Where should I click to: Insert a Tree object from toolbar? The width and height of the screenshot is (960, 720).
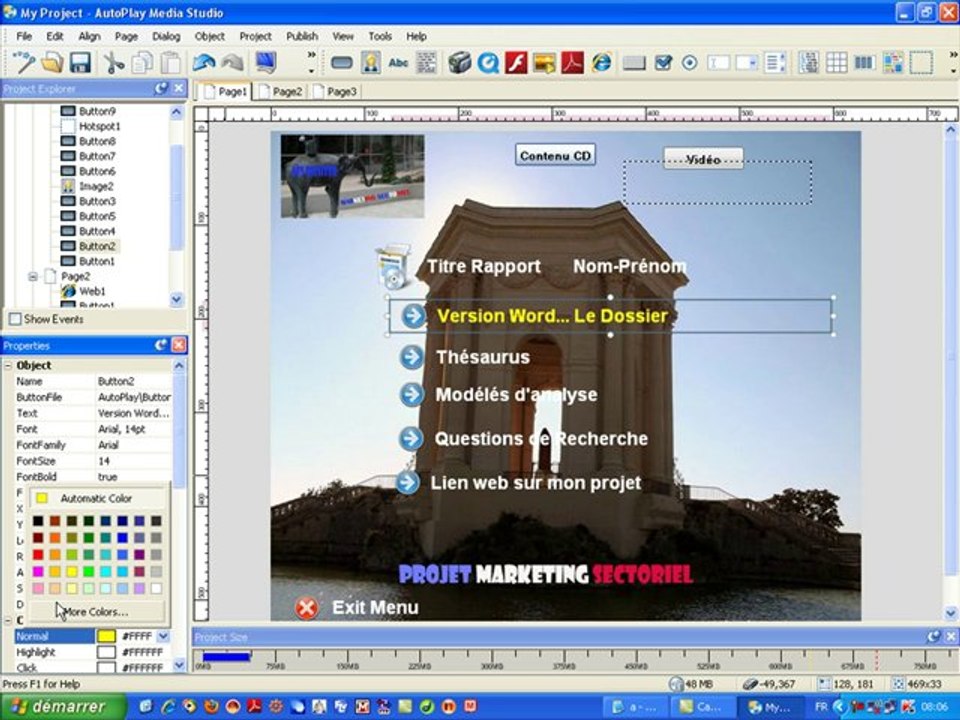808,62
